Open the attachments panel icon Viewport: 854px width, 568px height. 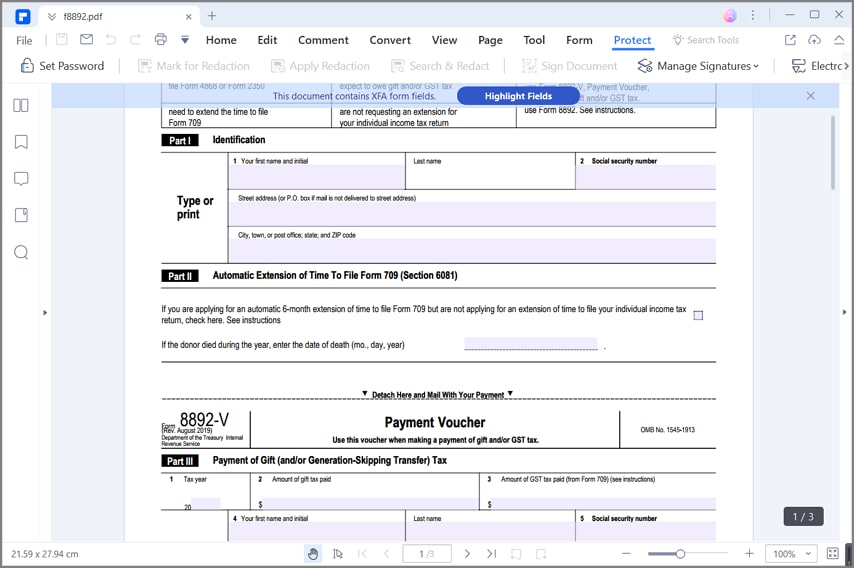click(21, 215)
